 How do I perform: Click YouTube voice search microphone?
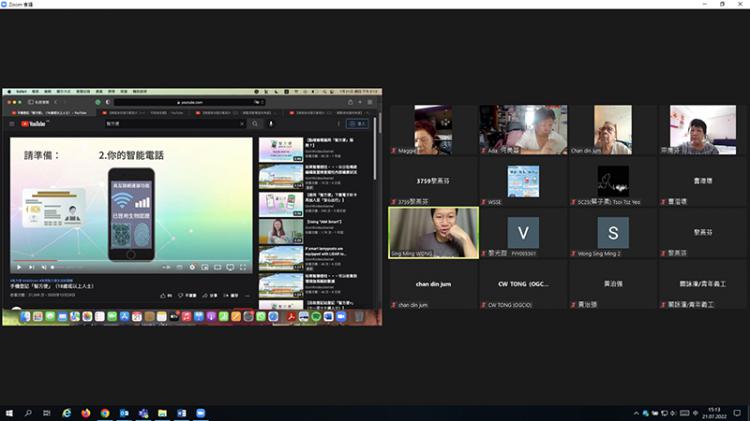[x=271, y=124]
